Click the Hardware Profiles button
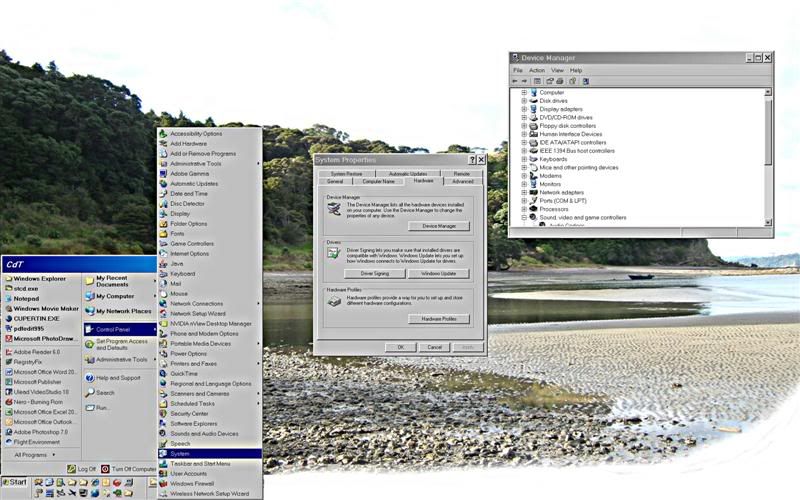 tap(439, 319)
